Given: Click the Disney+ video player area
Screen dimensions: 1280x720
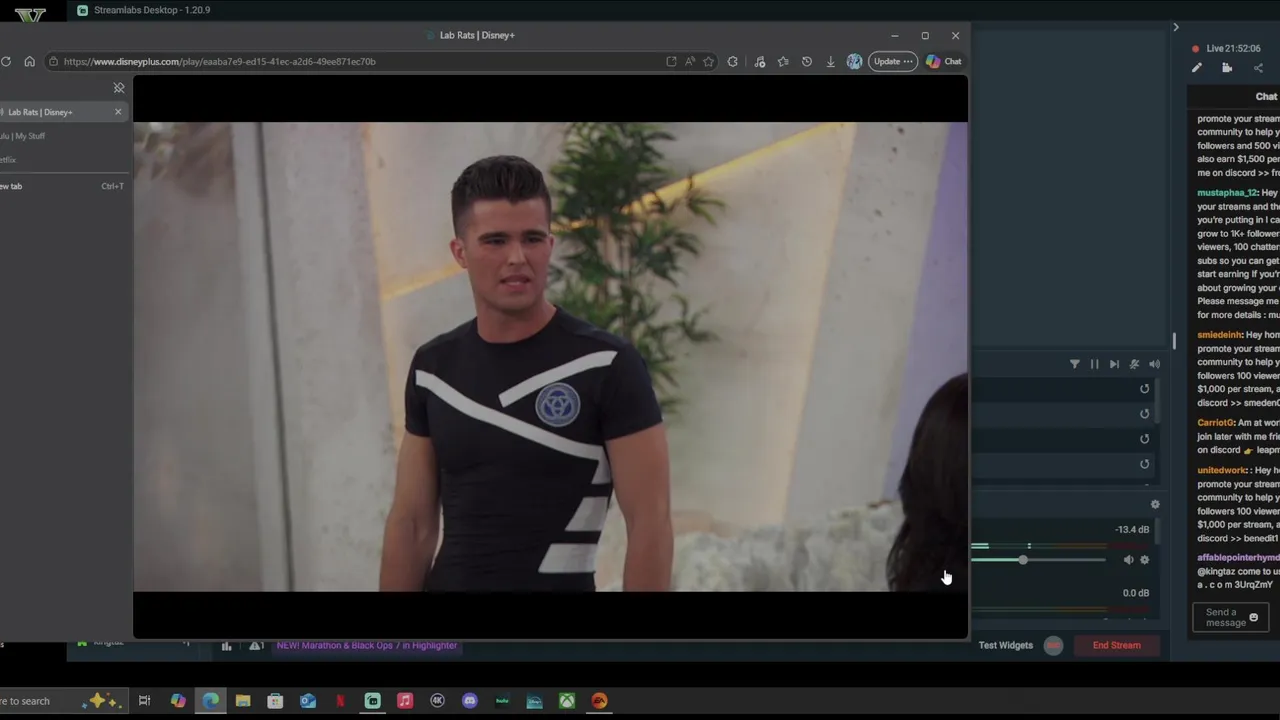Looking at the screenshot, I should [550, 357].
